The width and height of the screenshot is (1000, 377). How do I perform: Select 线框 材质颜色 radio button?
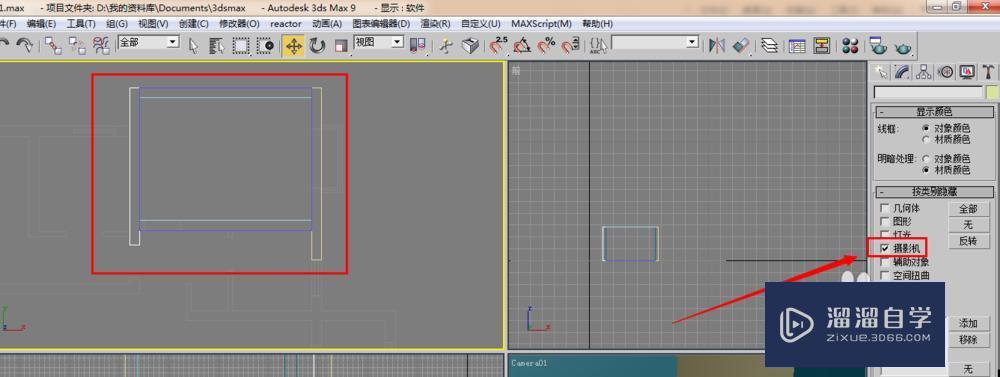[x=925, y=139]
